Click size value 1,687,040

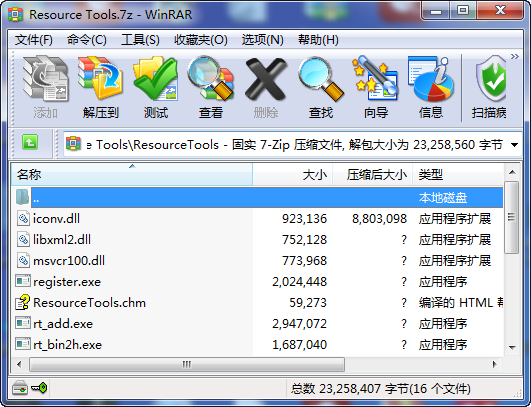300,345
